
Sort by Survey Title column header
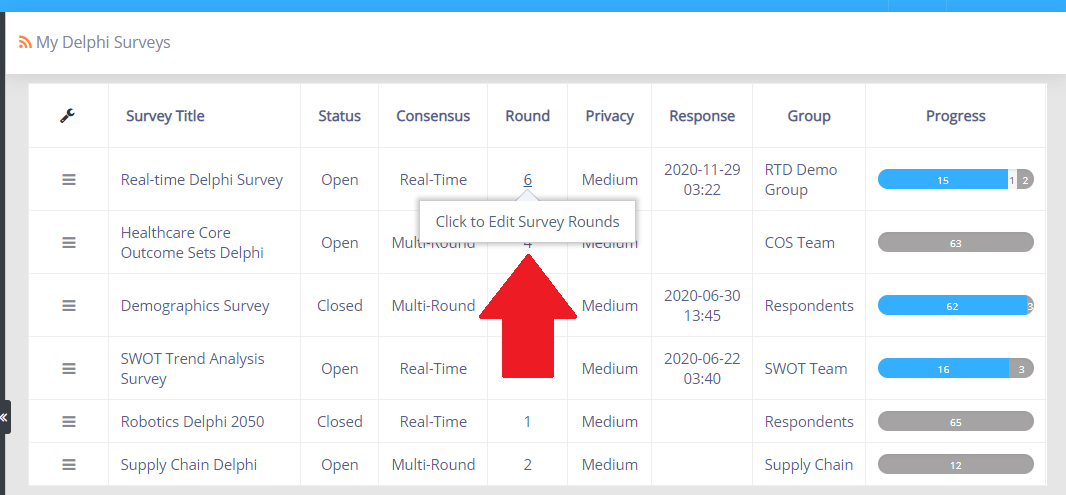click(x=165, y=116)
